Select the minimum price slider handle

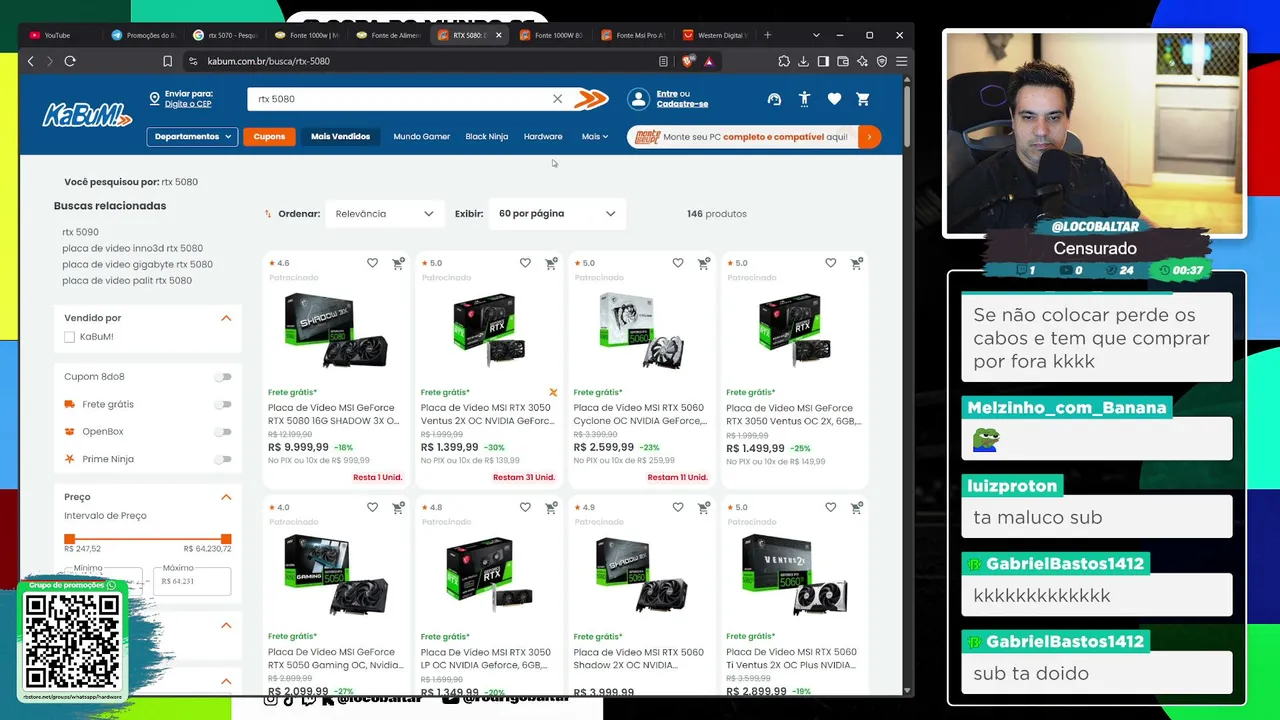tap(69, 539)
